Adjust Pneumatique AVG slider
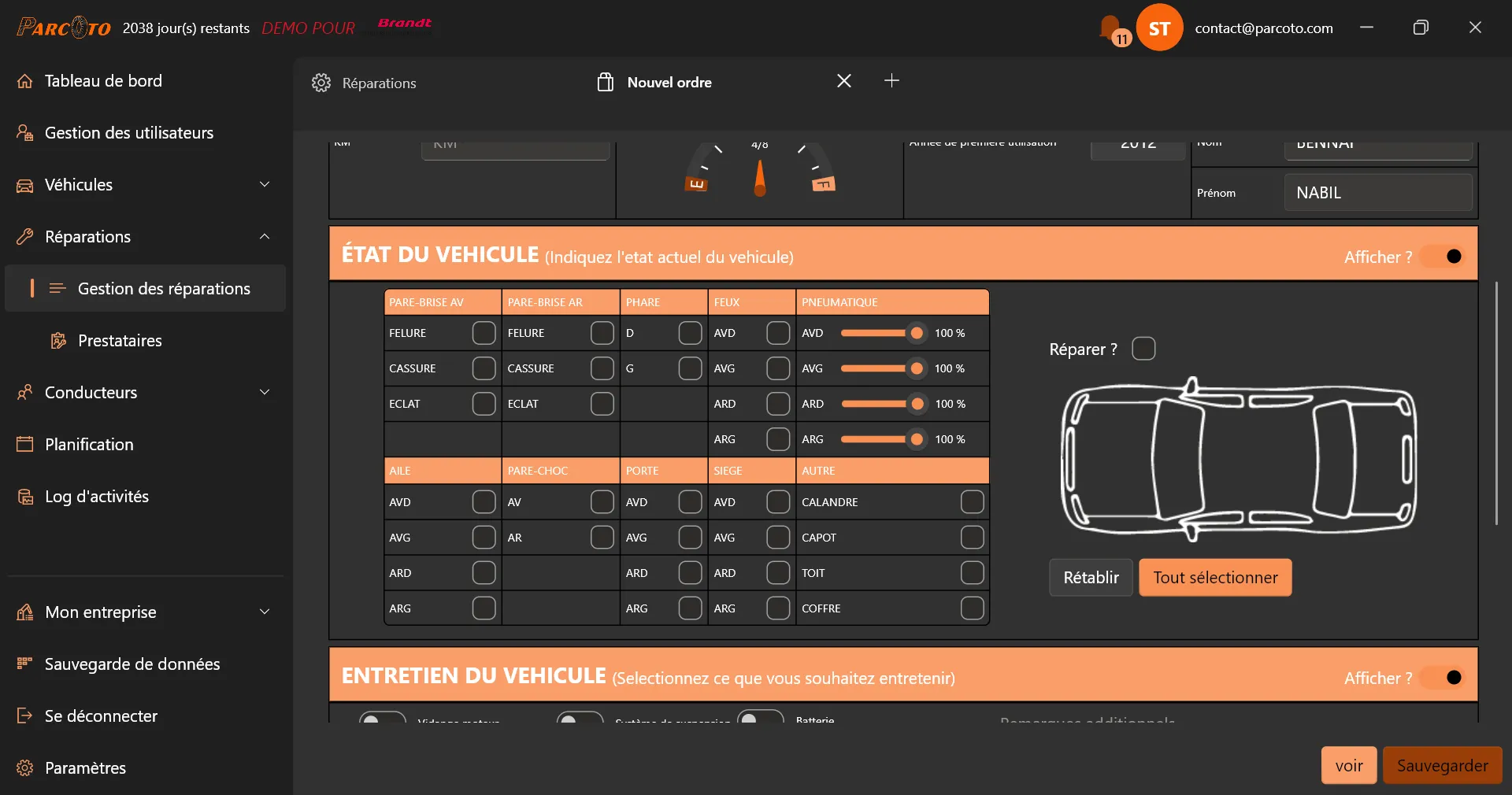Image resolution: width=1512 pixels, height=795 pixels. pos(882,368)
